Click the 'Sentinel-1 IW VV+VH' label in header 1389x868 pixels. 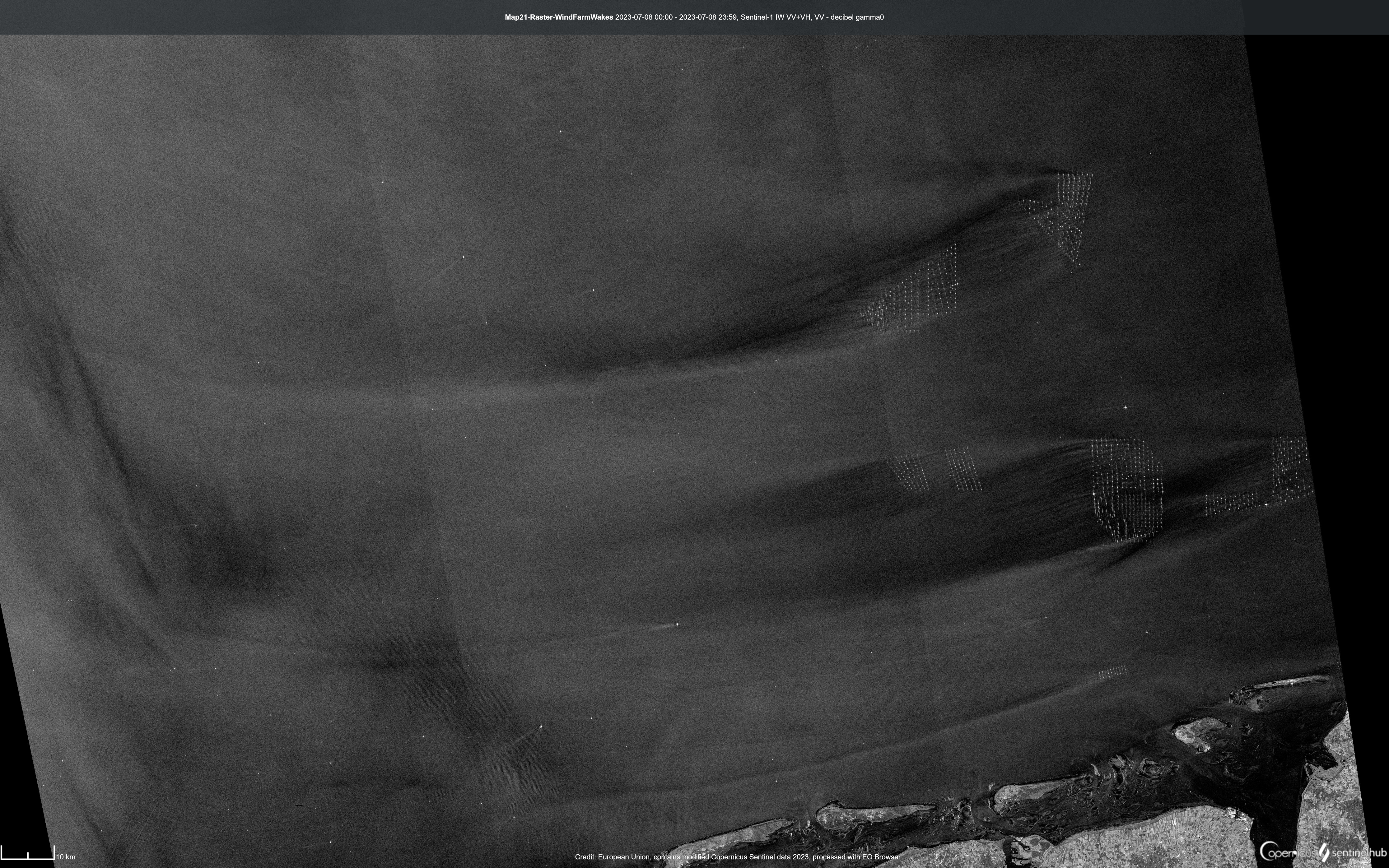click(775, 17)
